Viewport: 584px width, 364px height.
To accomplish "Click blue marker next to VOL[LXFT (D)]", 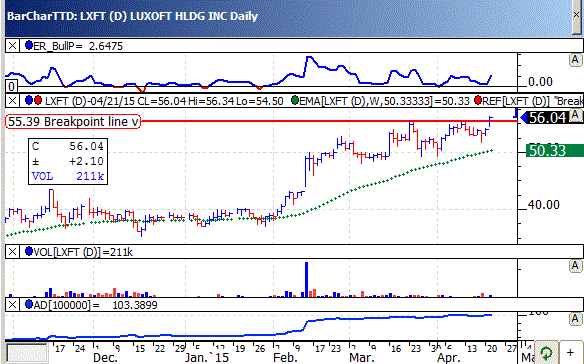I will pyautogui.click(x=29, y=251).
